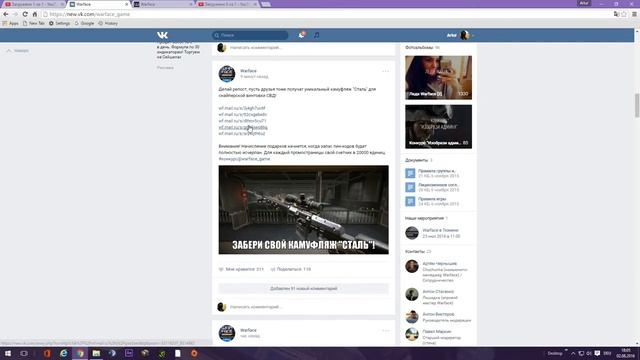Screen dimensions: 640x360
Task: Click the VK search field
Action: tap(250, 35)
